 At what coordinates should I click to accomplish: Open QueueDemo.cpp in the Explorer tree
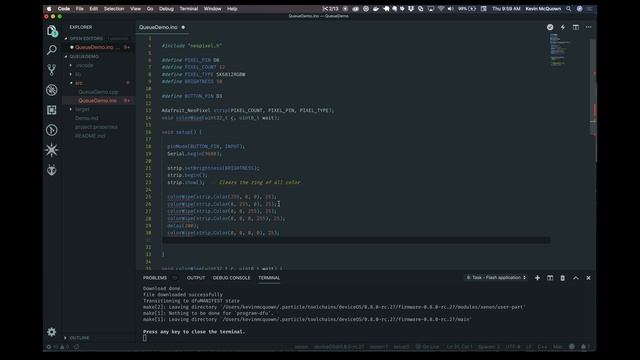pyautogui.click(x=98, y=92)
